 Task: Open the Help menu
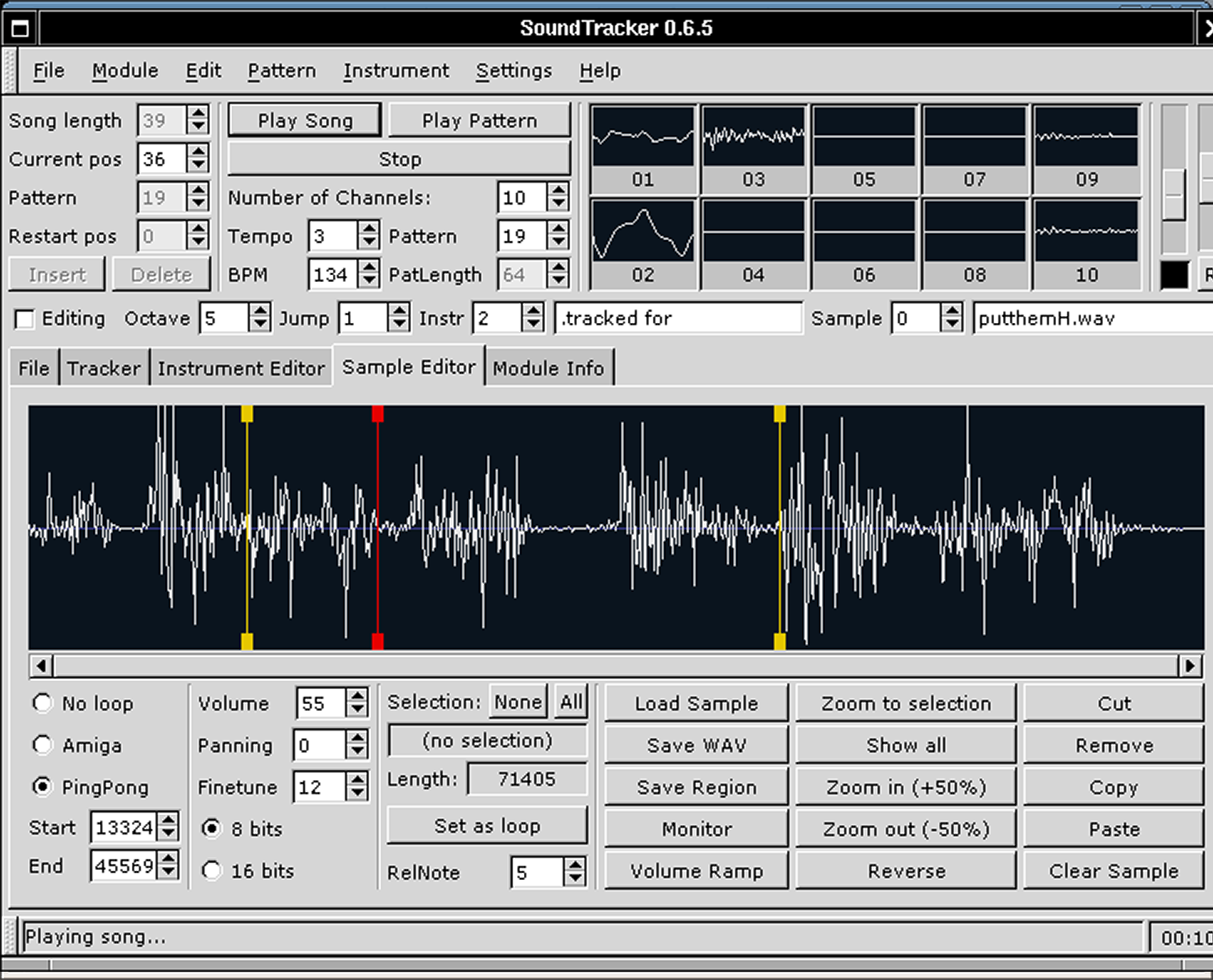click(x=600, y=70)
